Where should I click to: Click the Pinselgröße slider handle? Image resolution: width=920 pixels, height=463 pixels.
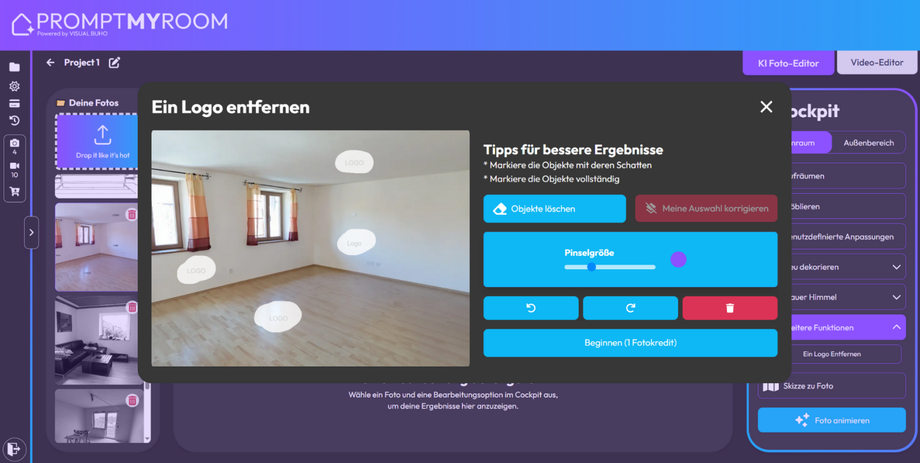(x=591, y=267)
